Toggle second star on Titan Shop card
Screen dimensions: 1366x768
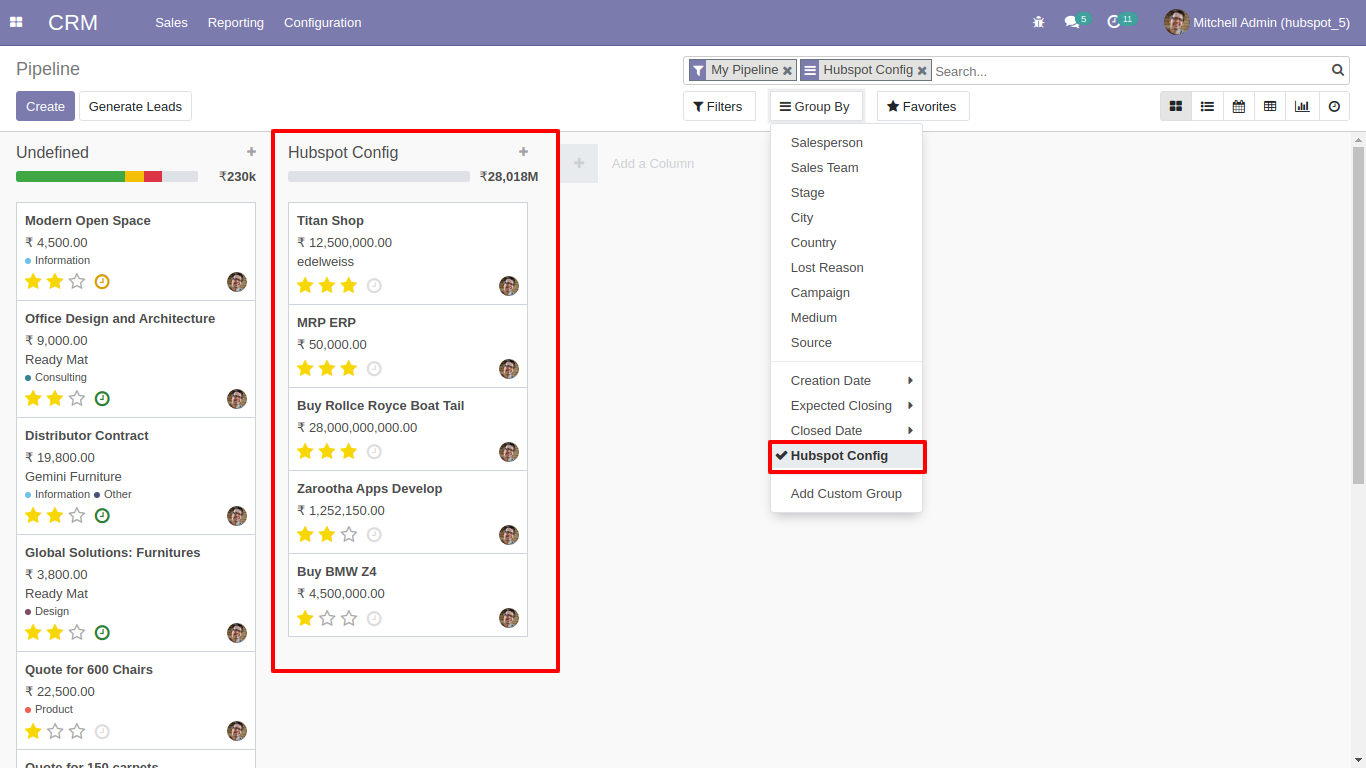(x=327, y=286)
